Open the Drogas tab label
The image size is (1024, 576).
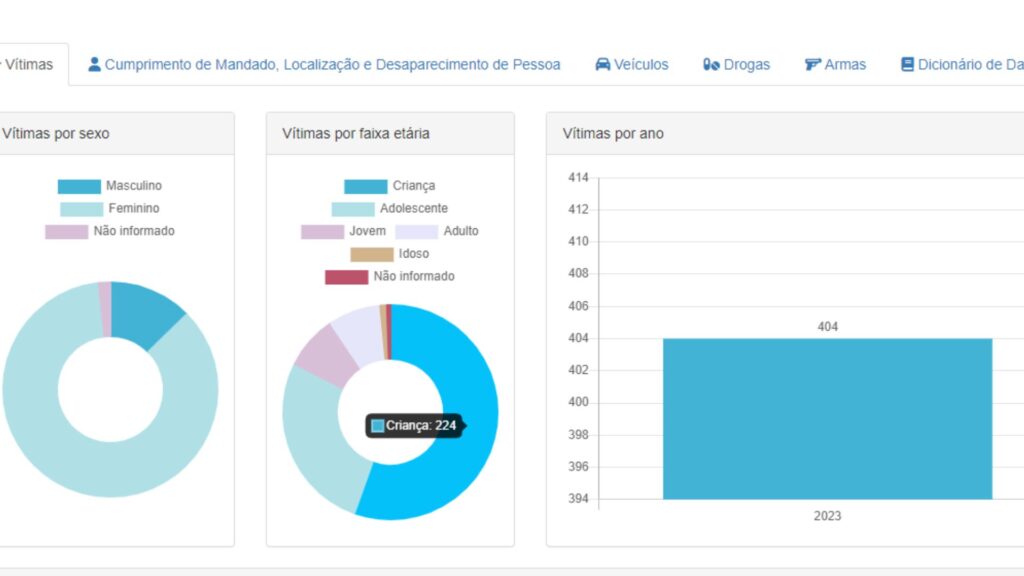point(747,64)
